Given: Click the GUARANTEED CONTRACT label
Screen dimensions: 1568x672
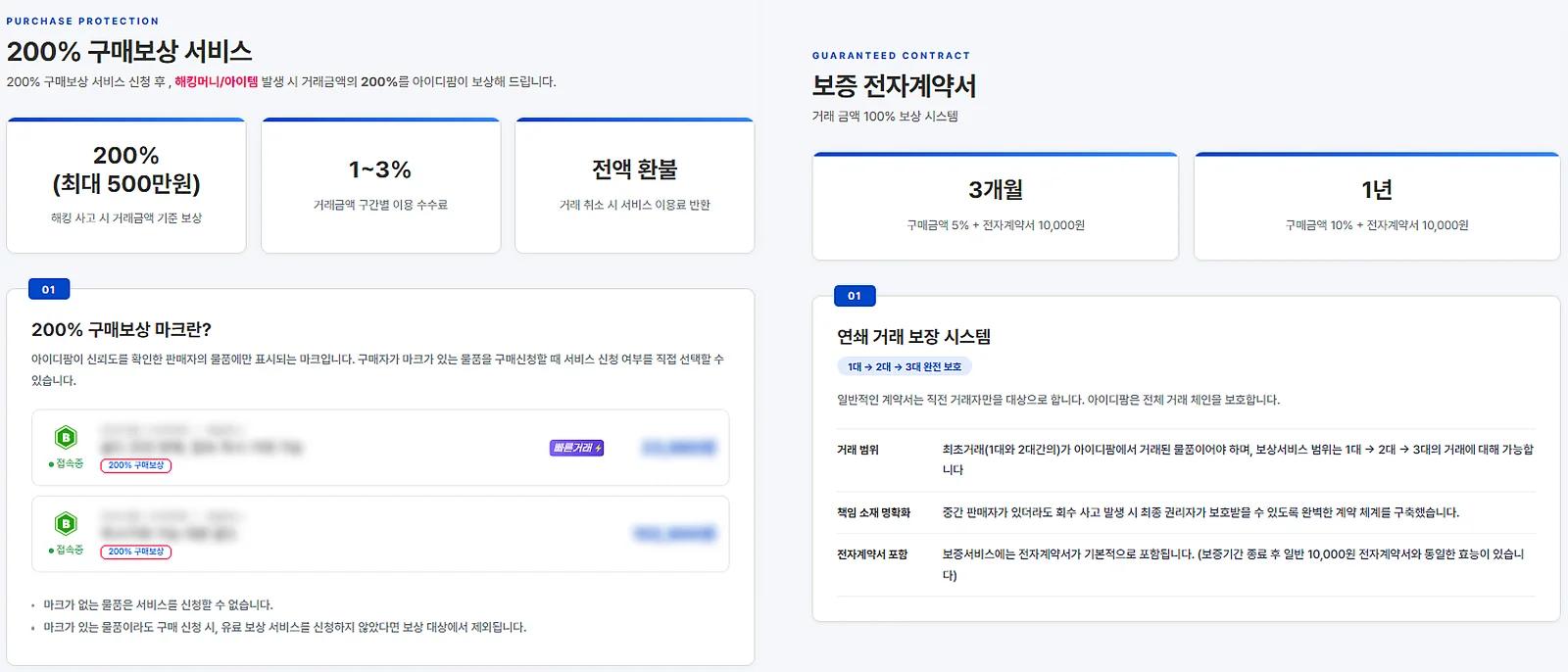Looking at the screenshot, I should tap(891, 56).
